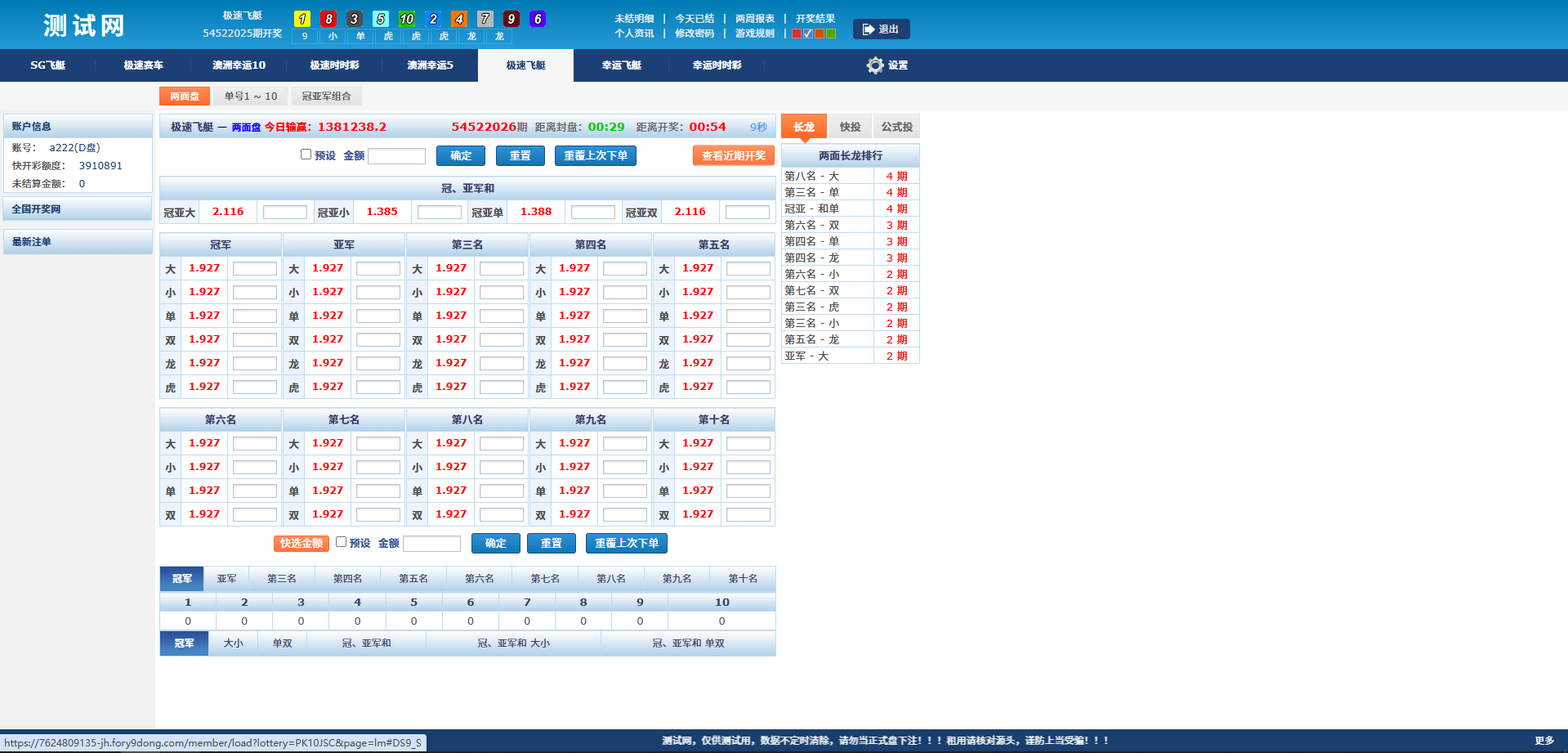Click the purple number 6 ball
The image size is (1568, 753).
tap(537, 19)
